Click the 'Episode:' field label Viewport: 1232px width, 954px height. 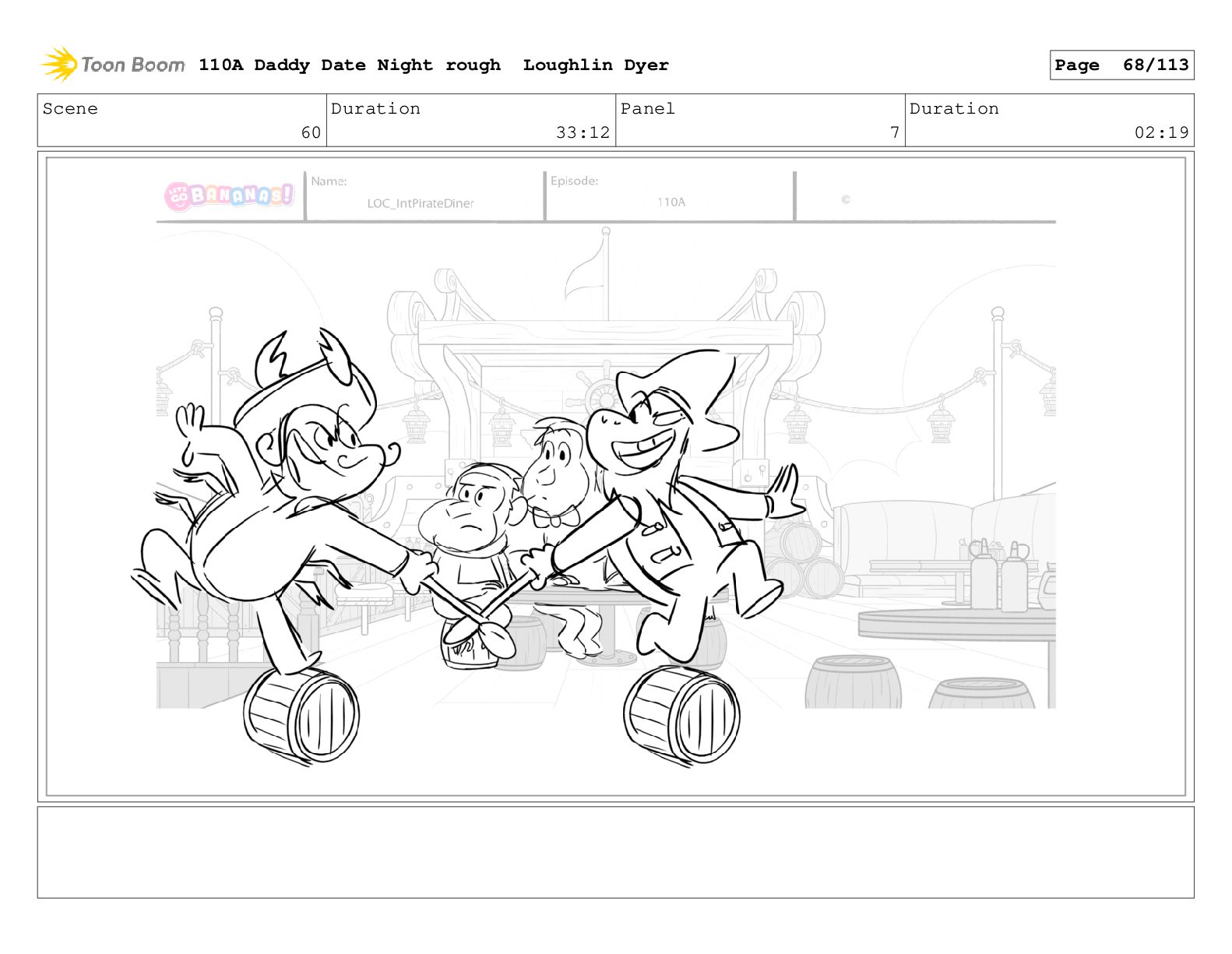[x=574, y=181]
